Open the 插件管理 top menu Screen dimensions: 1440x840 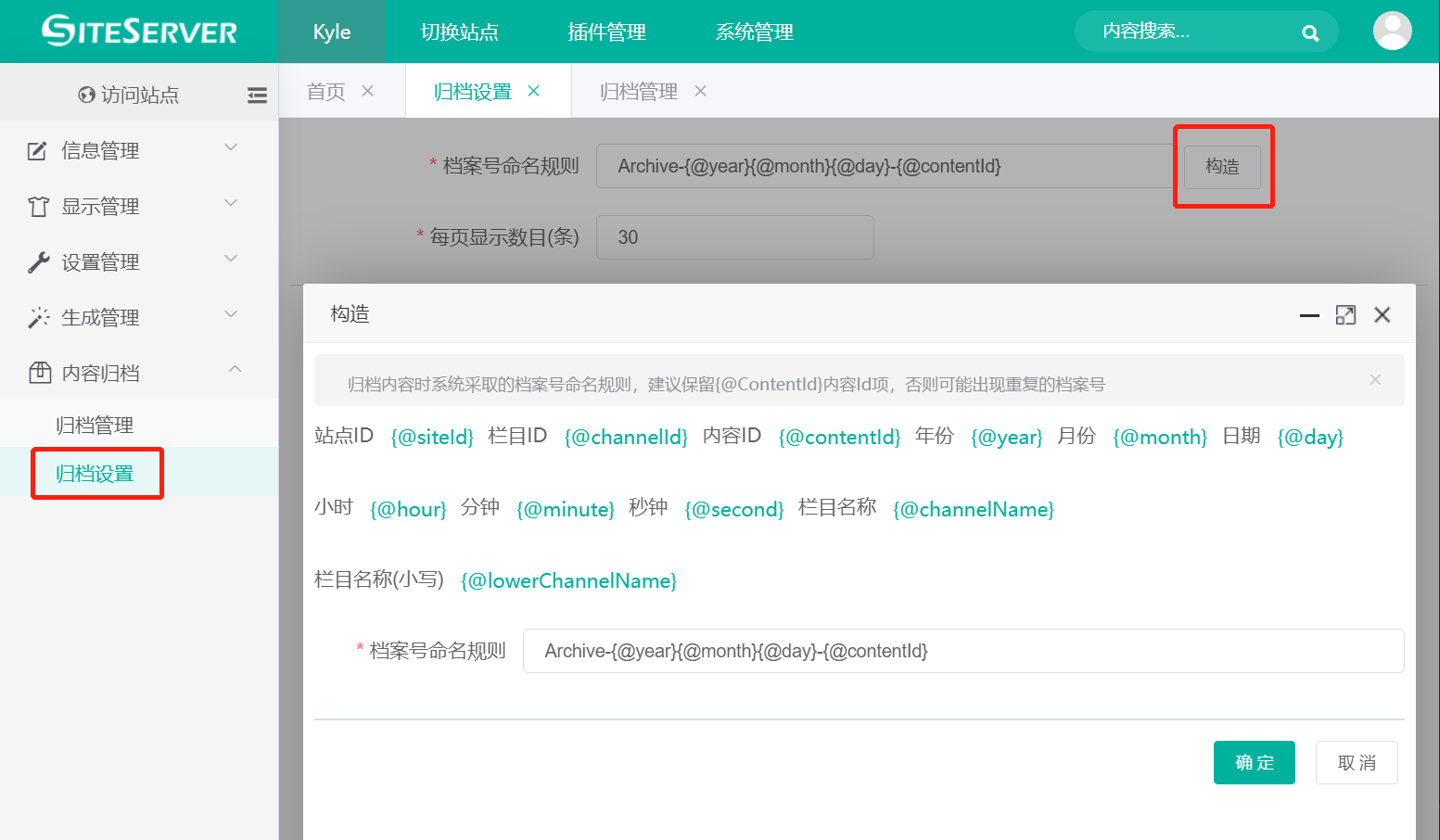pyautogui.click(x=606, y=32)
